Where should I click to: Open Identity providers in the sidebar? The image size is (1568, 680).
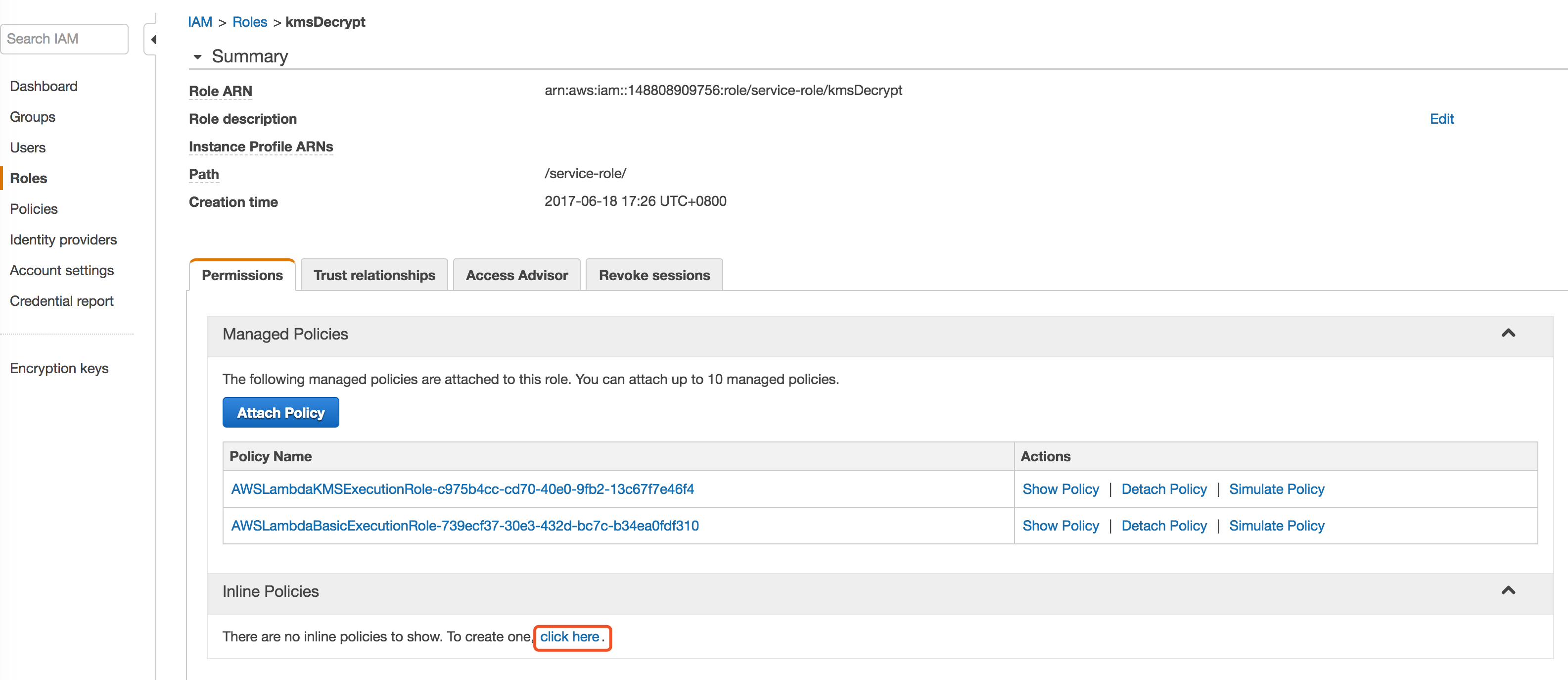click(x=63, y=240)
